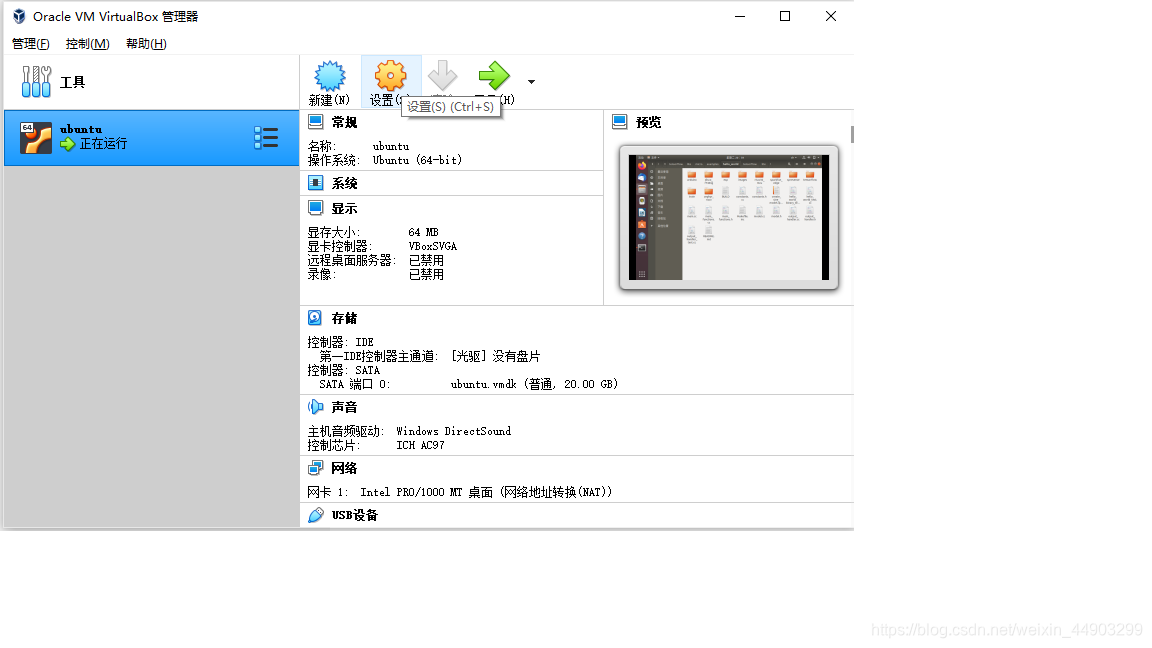The width and height of the screenshot is (1152, 648).
Task: Open the USB设备 section header
Action: tap(354, 515)
